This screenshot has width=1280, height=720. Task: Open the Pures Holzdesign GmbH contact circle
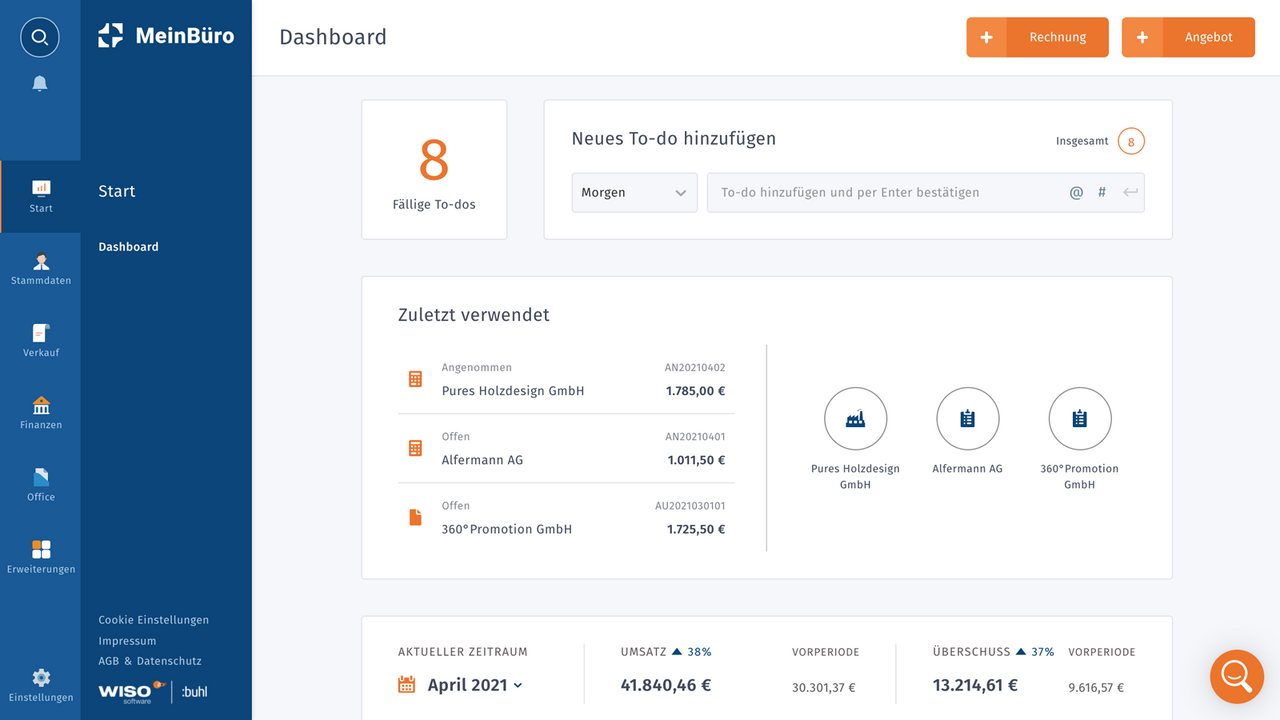pos(855,418)
